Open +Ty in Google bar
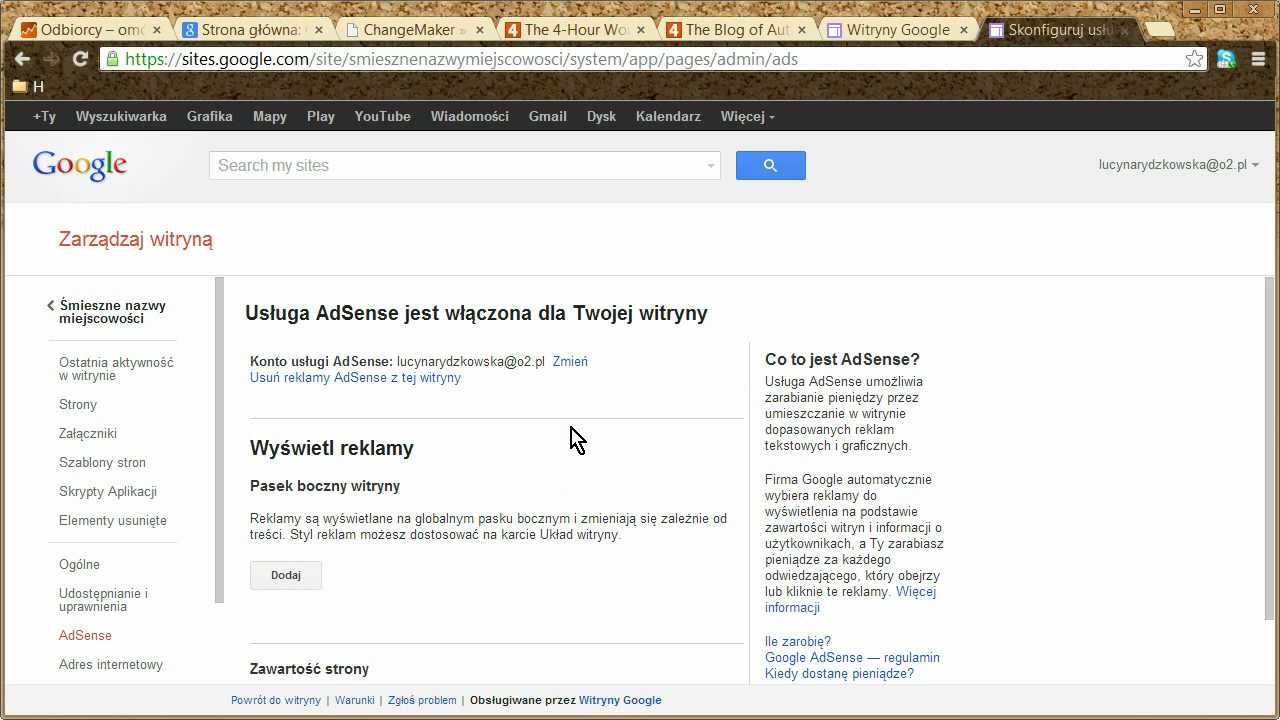 coord(44,116)
